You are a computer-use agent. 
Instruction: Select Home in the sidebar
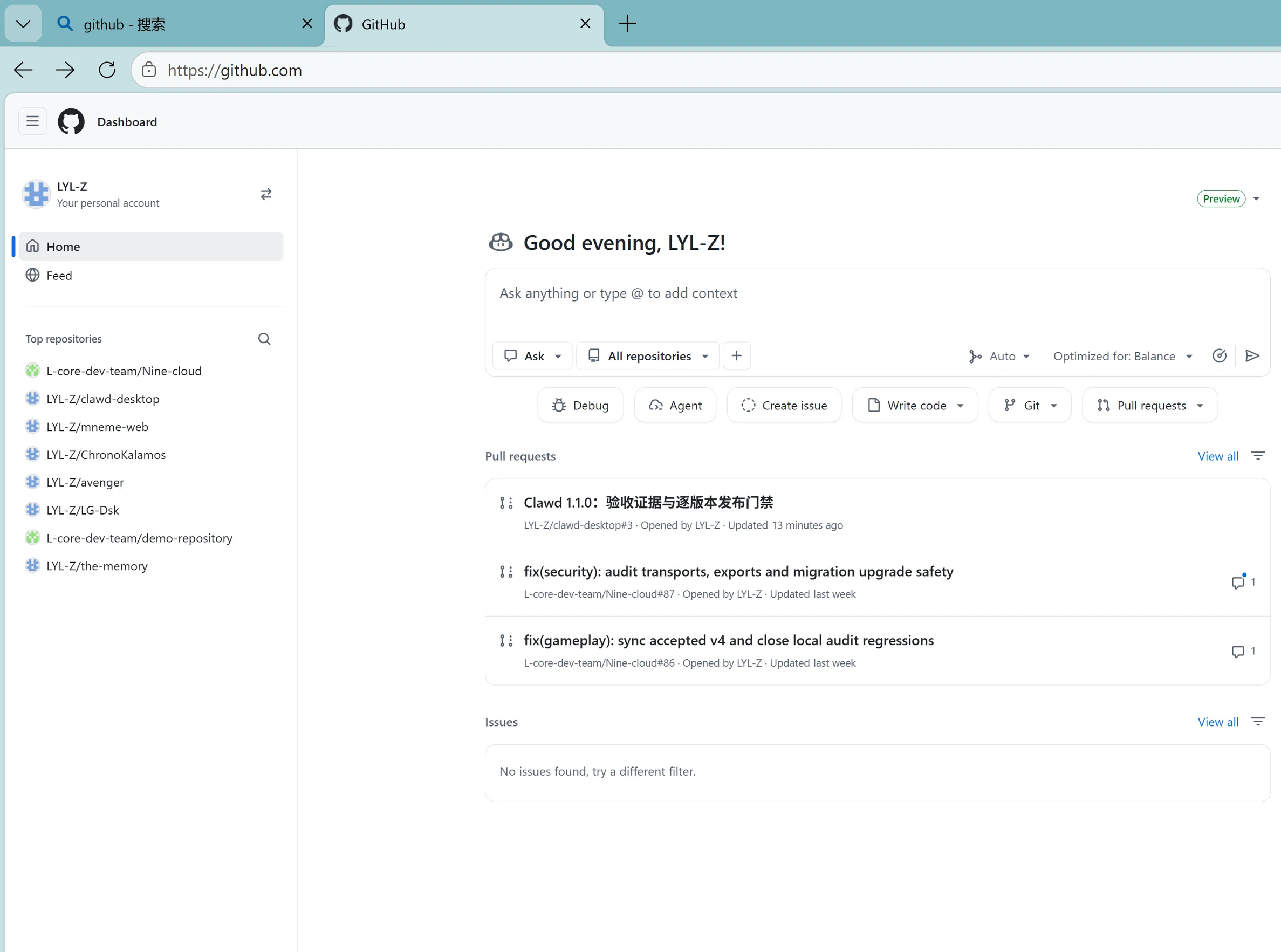[151, 246]
